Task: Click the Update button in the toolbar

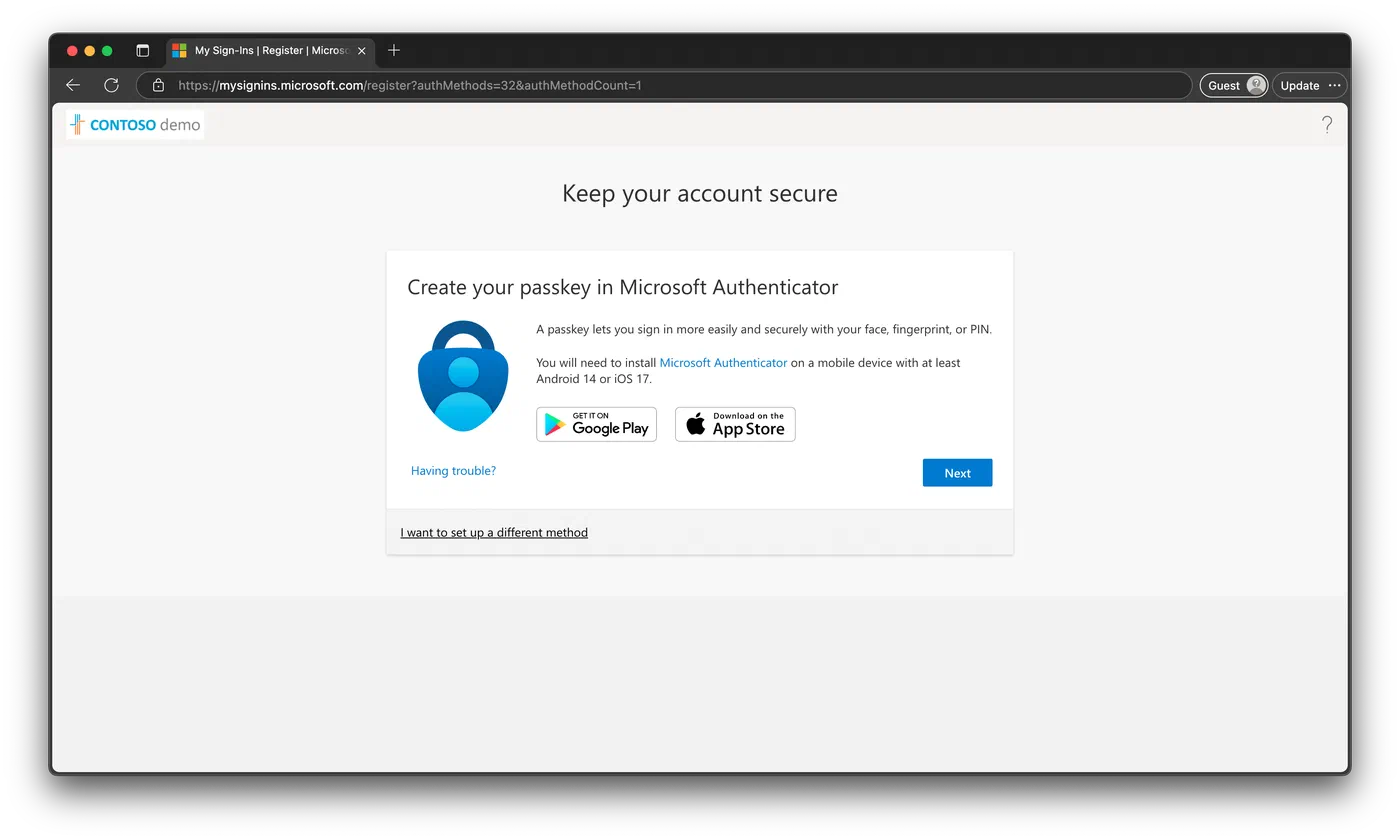Action: [1300, 85]
